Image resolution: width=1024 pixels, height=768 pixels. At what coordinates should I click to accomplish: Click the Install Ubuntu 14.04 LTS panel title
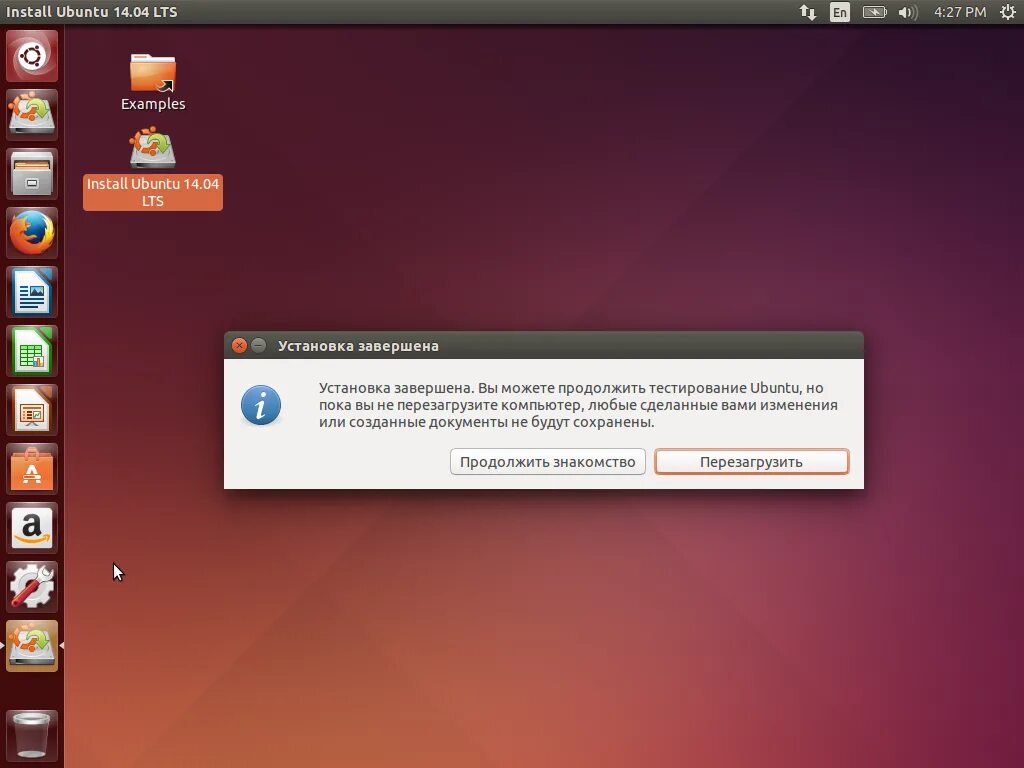[x=91, y=12]
